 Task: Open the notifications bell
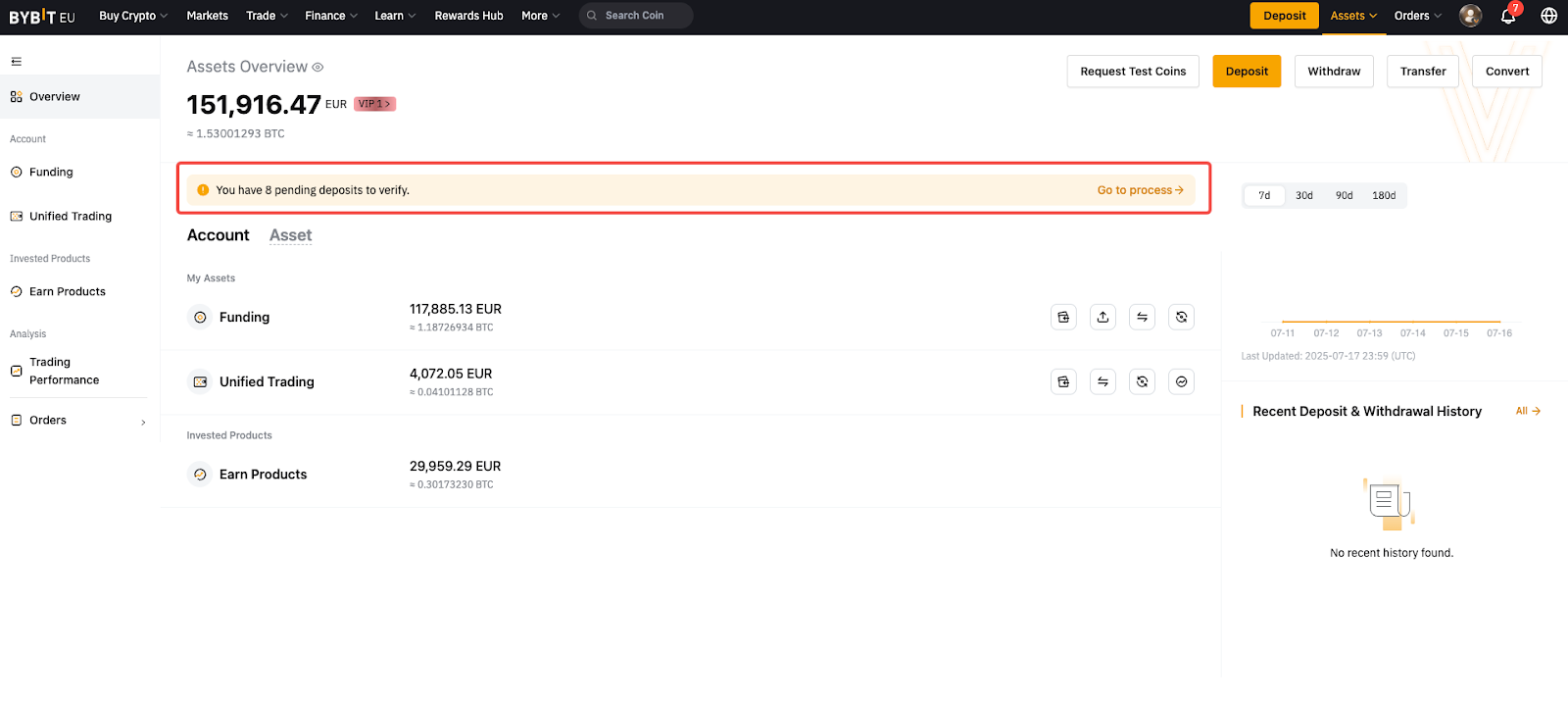click(1508, 16)
